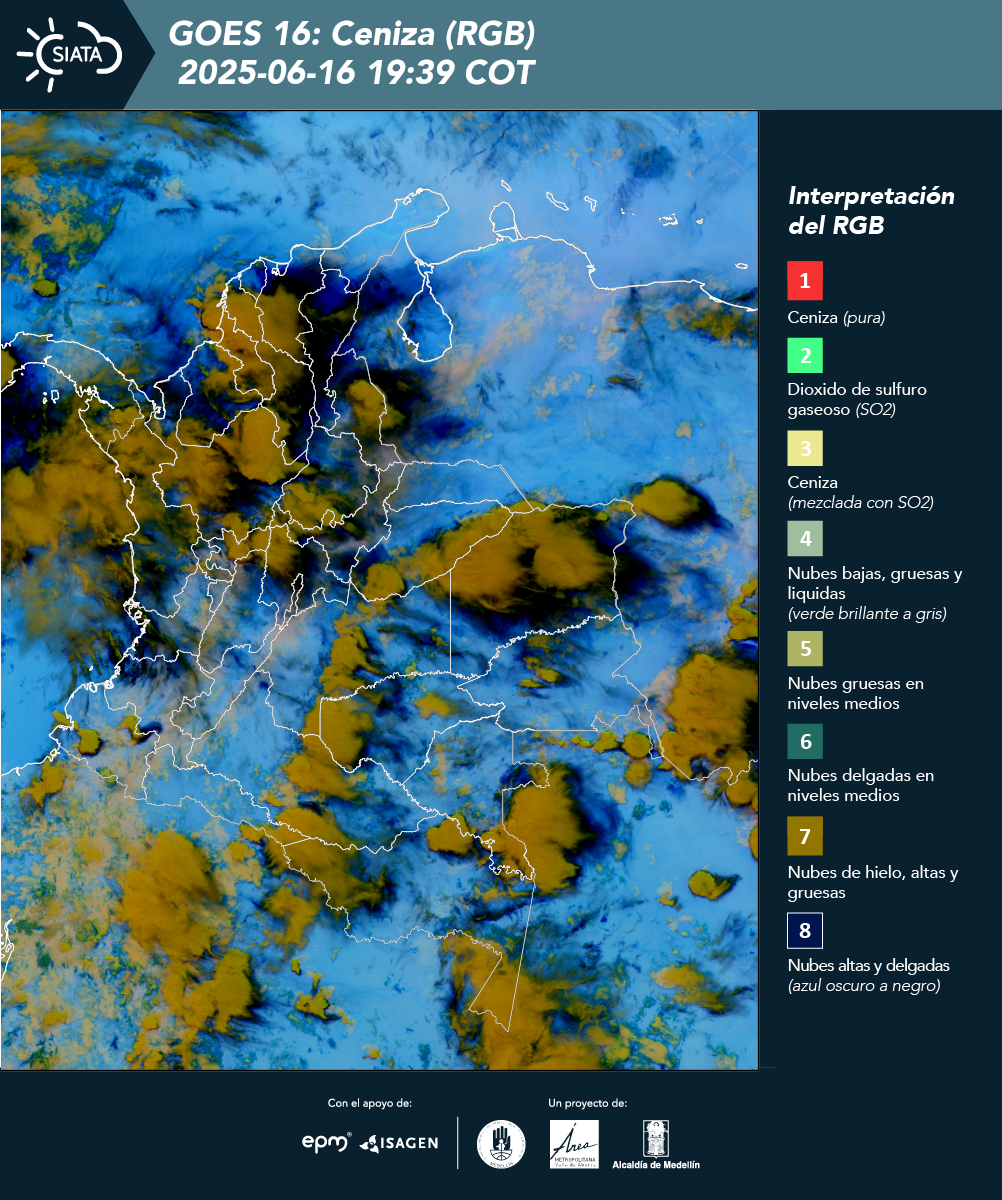The image size is (1002, 1200).
Task: Click the timestamp '2025-06-16 19:39 COT'
Action: point(356,74)
